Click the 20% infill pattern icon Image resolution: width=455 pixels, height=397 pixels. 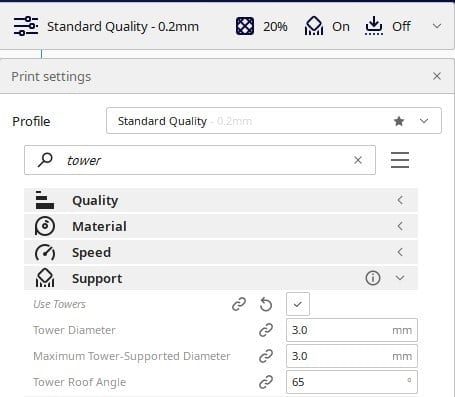[x=245, y=26]
